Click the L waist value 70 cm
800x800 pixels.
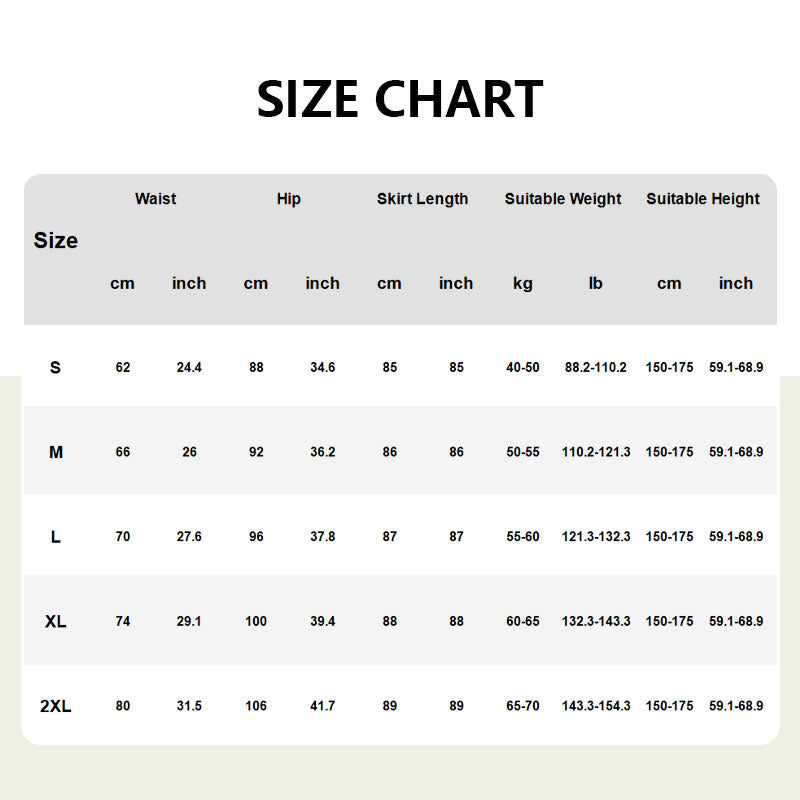pos(122,537)
